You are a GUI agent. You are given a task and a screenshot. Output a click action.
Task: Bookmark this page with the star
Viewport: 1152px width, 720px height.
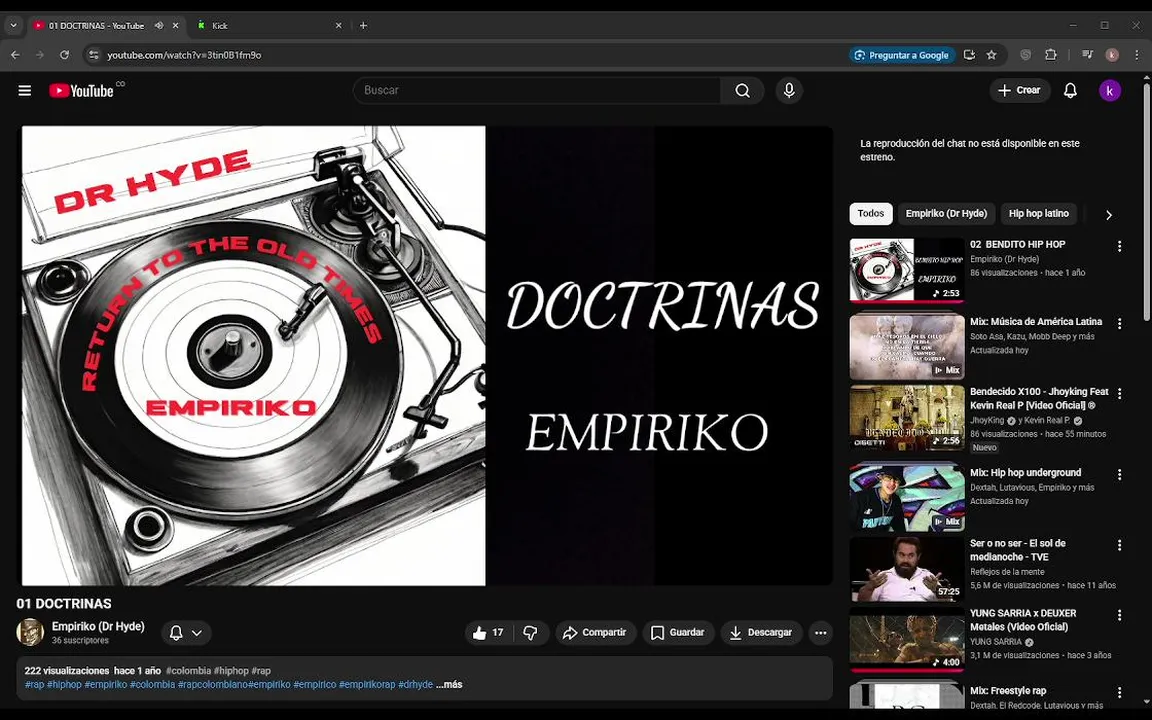click(991, 55)
